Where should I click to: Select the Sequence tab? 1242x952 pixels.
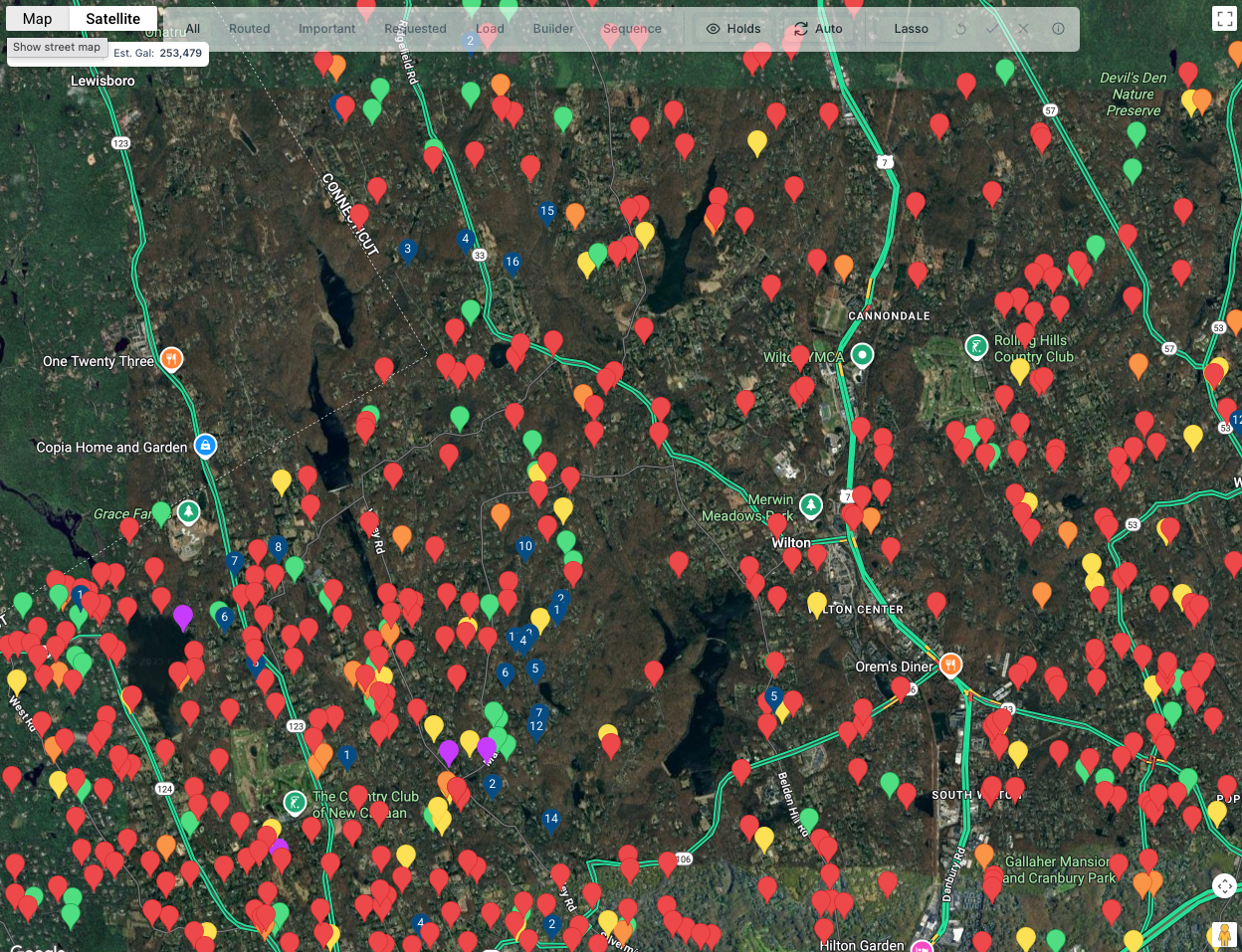[x=632, y=29]
